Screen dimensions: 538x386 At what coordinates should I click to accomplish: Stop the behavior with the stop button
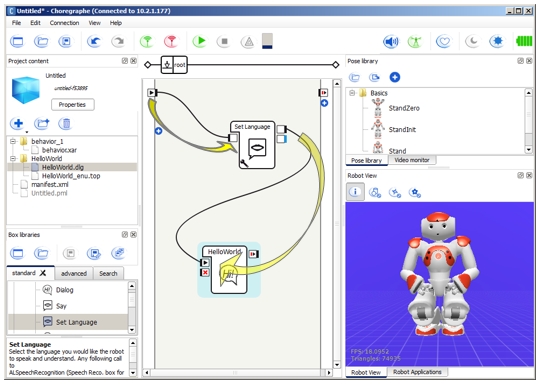[224, 42]
